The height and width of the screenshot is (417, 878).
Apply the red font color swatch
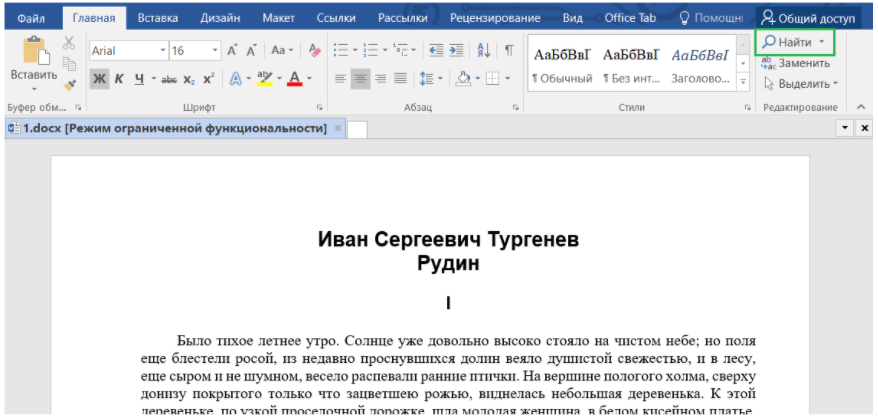pyautogui.click(x=295, y=79)
